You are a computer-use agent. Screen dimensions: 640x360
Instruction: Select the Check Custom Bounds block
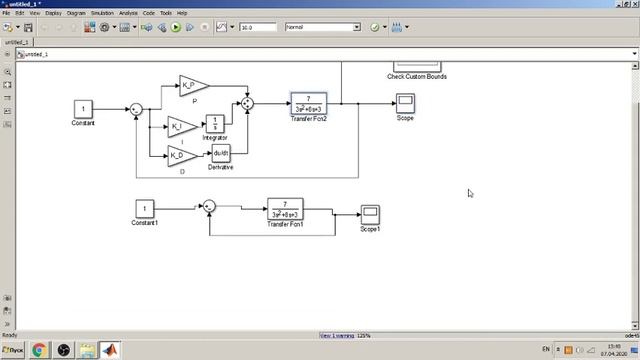[x=417, y=67]
